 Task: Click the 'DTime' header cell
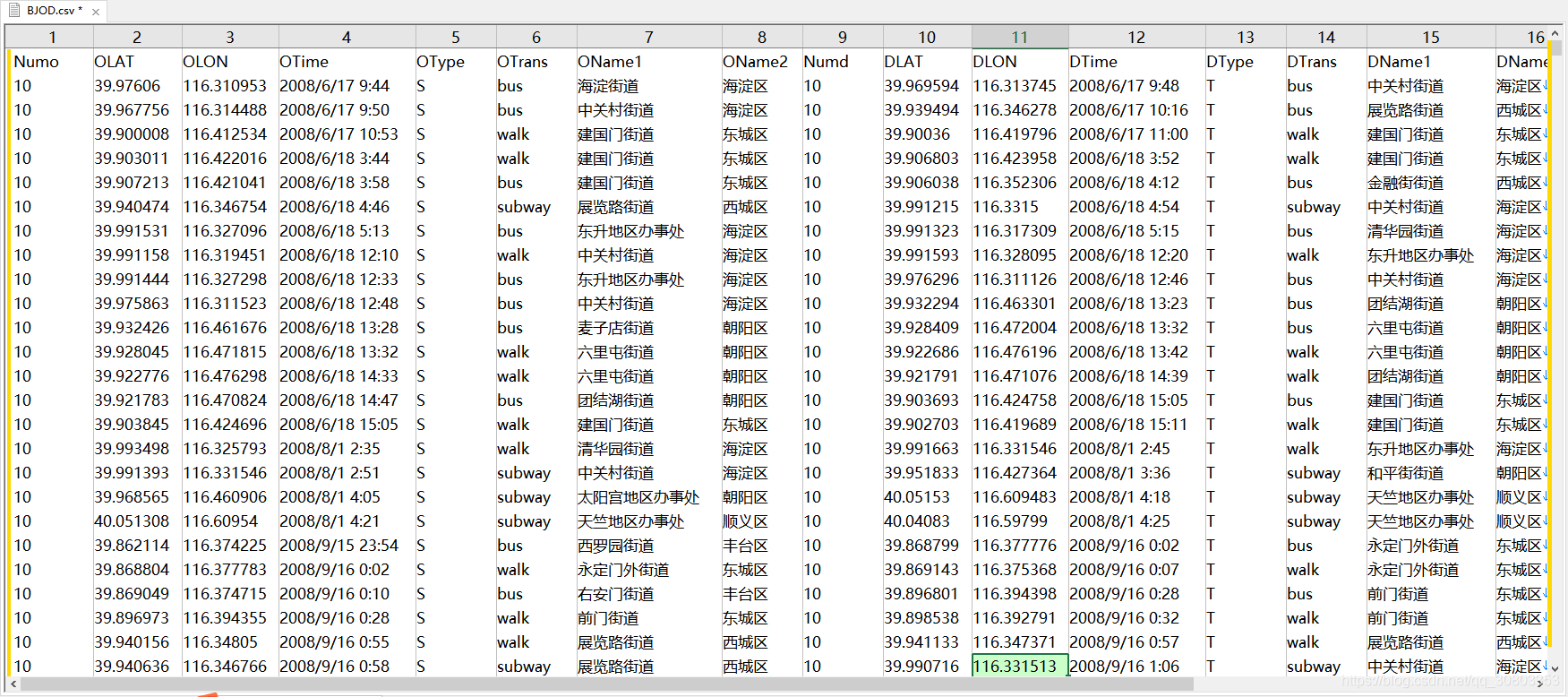point(1137,62)
